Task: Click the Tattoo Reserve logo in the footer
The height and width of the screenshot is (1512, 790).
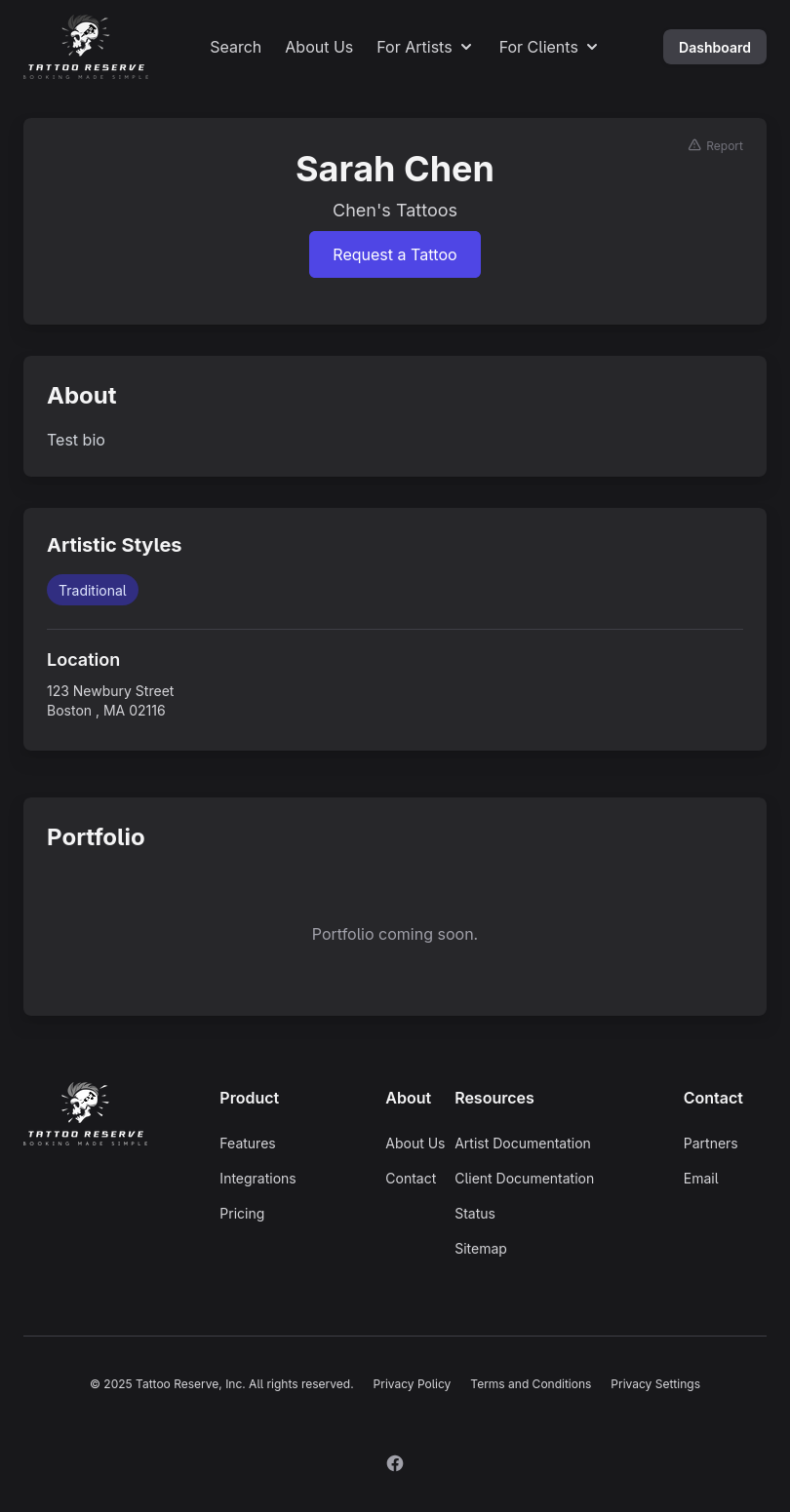Action: 85,1111
